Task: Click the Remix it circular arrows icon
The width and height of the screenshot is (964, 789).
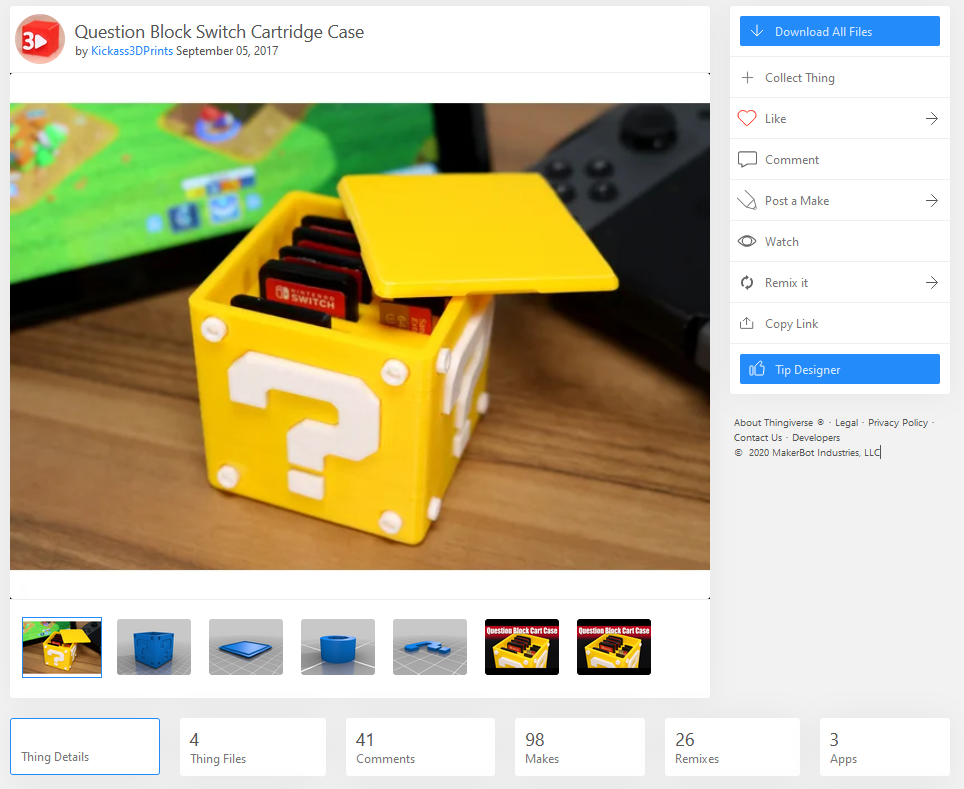Action: pos(747,282)
